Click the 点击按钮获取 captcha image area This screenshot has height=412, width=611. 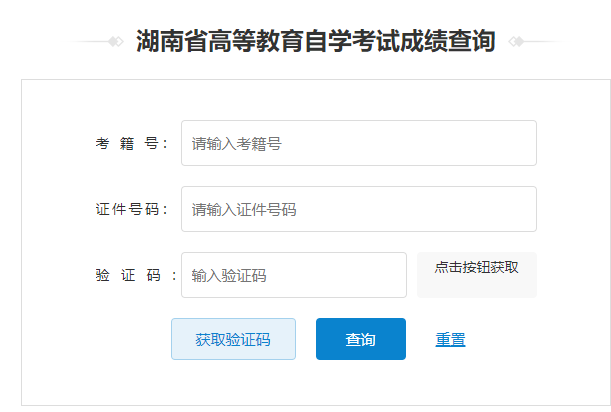(477, 275)
